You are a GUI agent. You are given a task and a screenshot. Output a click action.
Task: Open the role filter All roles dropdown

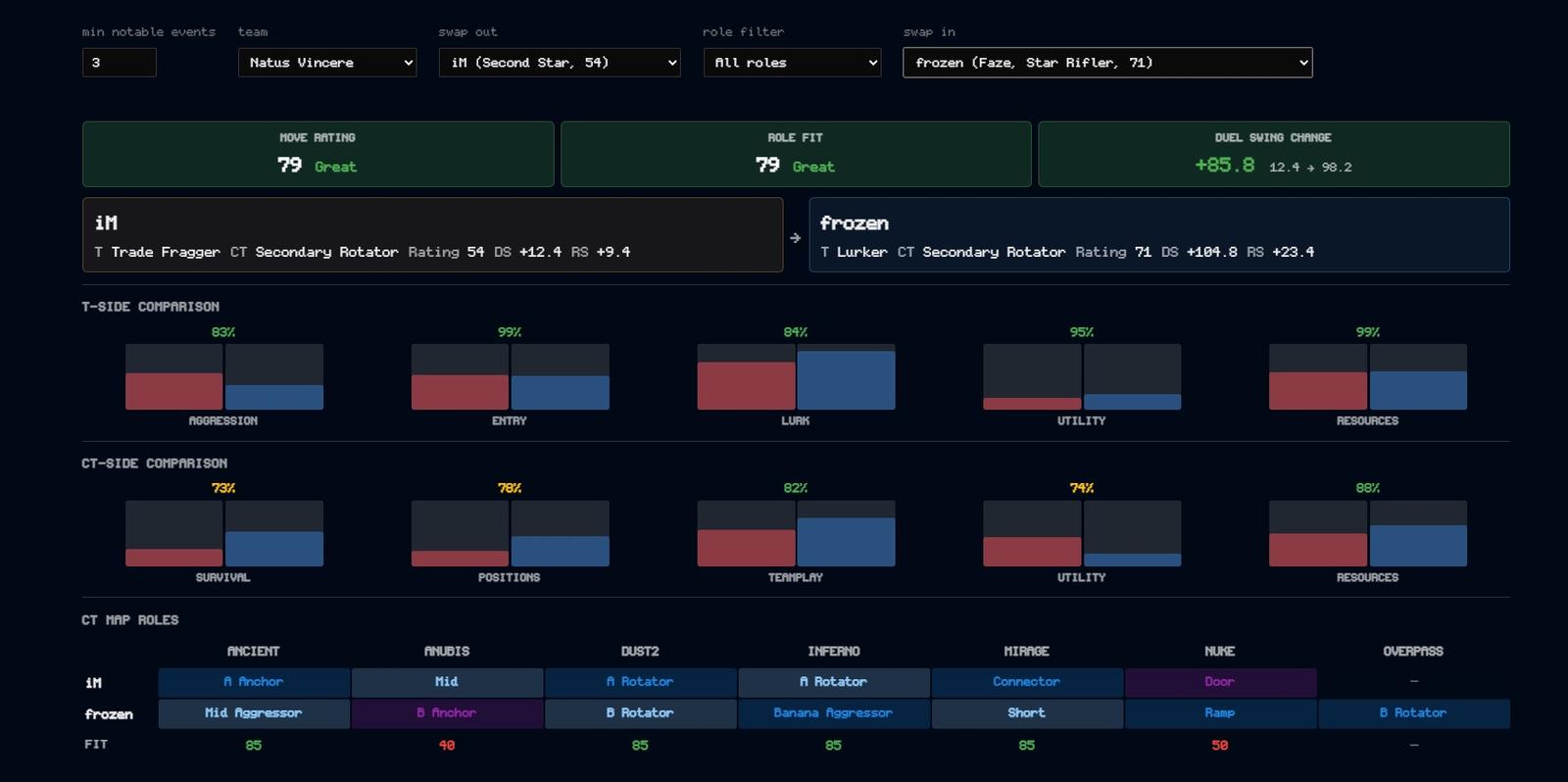tap(792, 63)
